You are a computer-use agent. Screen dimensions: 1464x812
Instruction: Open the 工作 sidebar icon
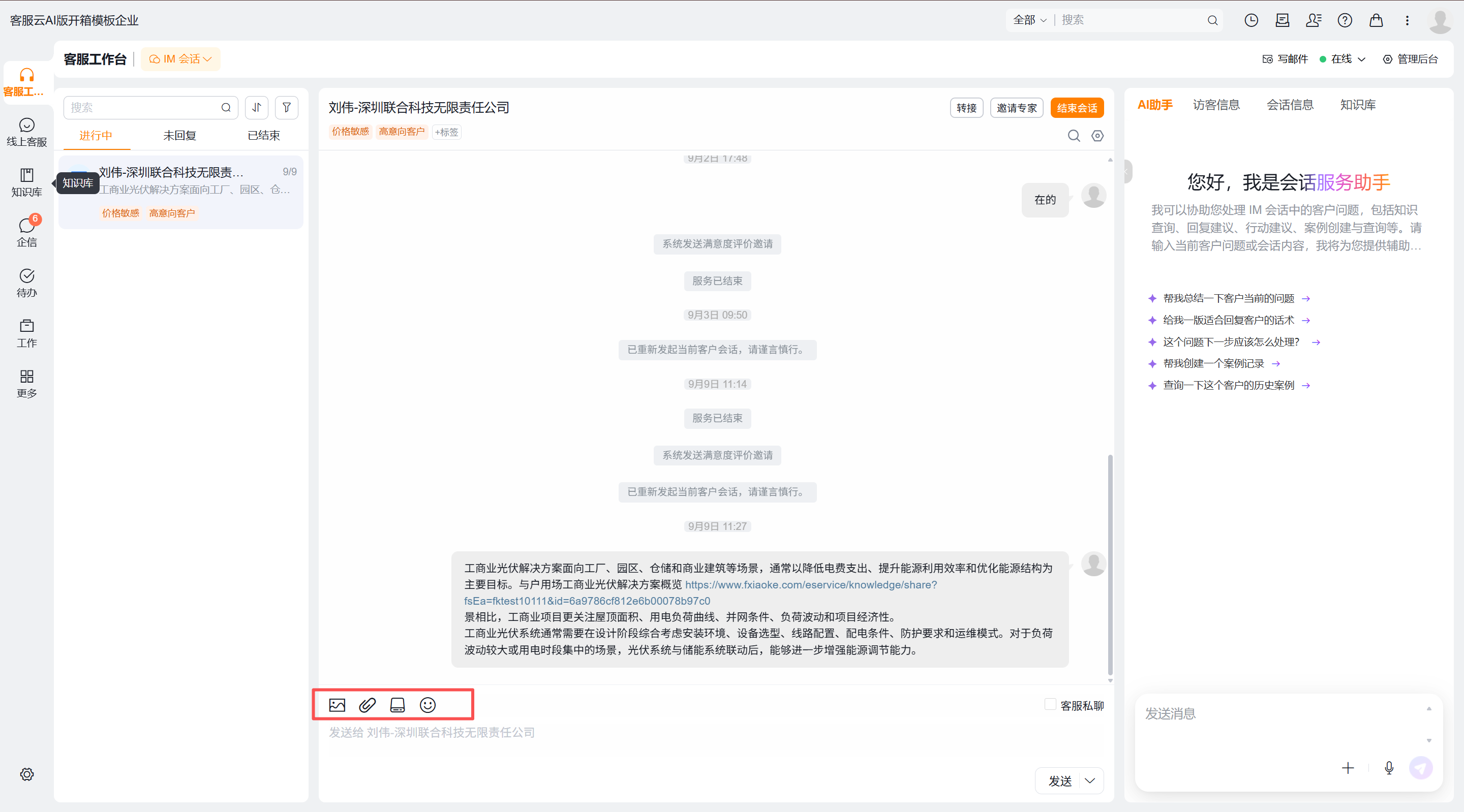(x=27, y=333)
